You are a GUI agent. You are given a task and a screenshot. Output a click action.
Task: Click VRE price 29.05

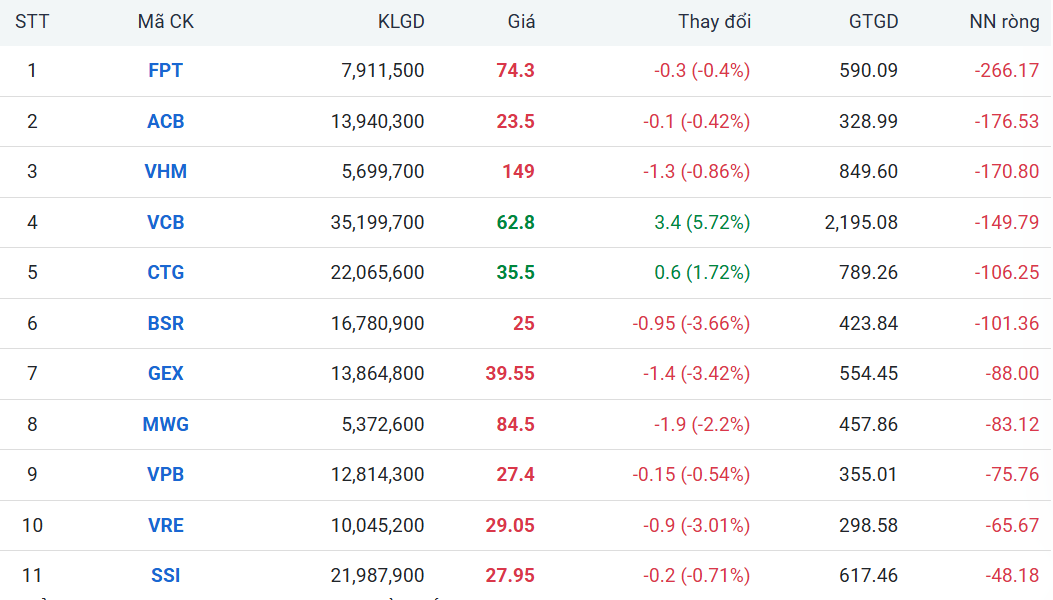pyautogui.click(x=510, y=525)
